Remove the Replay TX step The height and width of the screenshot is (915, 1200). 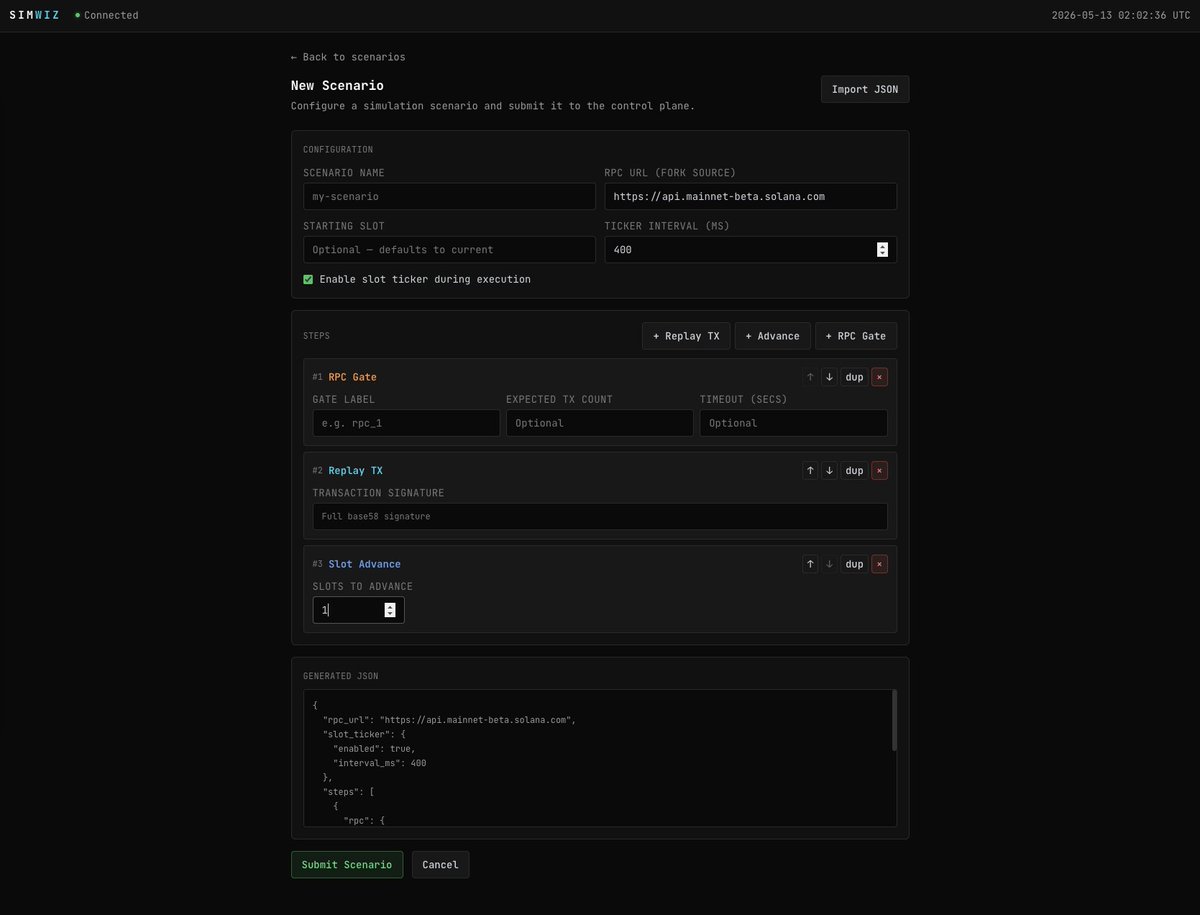879,470
